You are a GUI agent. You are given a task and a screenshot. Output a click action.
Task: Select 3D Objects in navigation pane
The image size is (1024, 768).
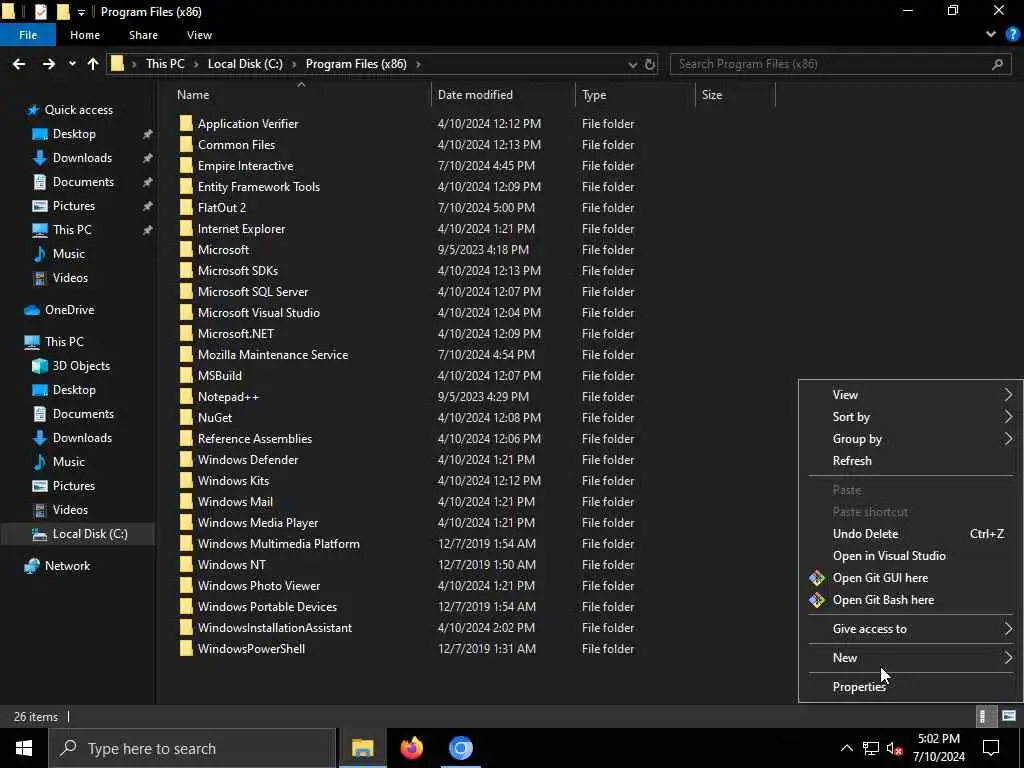pos(81,366)
